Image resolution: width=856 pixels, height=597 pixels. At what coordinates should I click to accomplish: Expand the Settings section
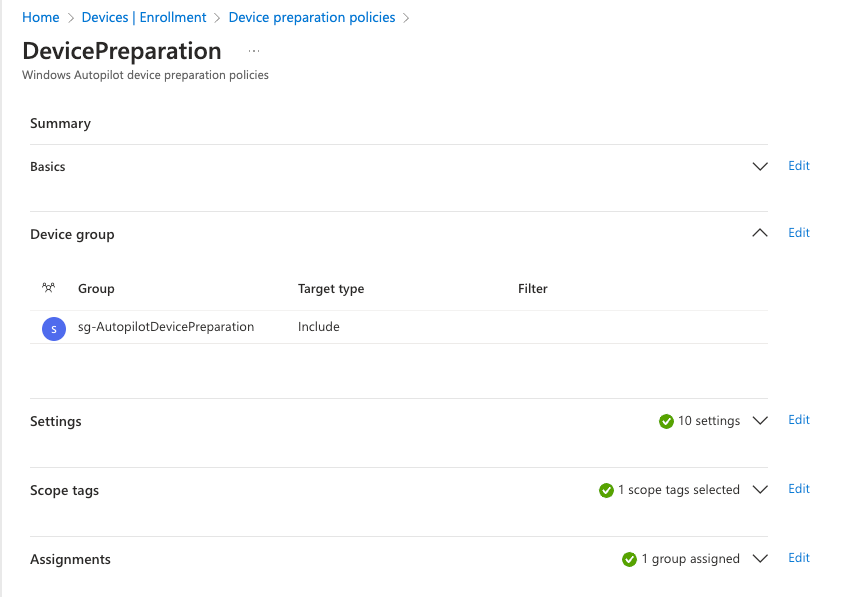click(760, 421)
